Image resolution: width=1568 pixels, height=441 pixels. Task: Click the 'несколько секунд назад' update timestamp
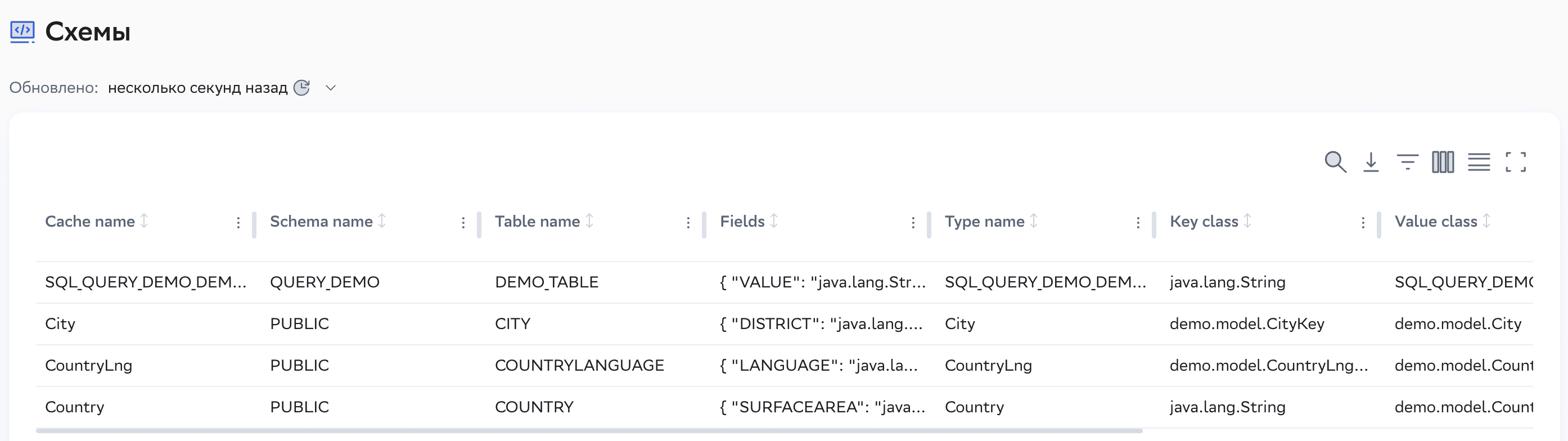pos(198,88)
